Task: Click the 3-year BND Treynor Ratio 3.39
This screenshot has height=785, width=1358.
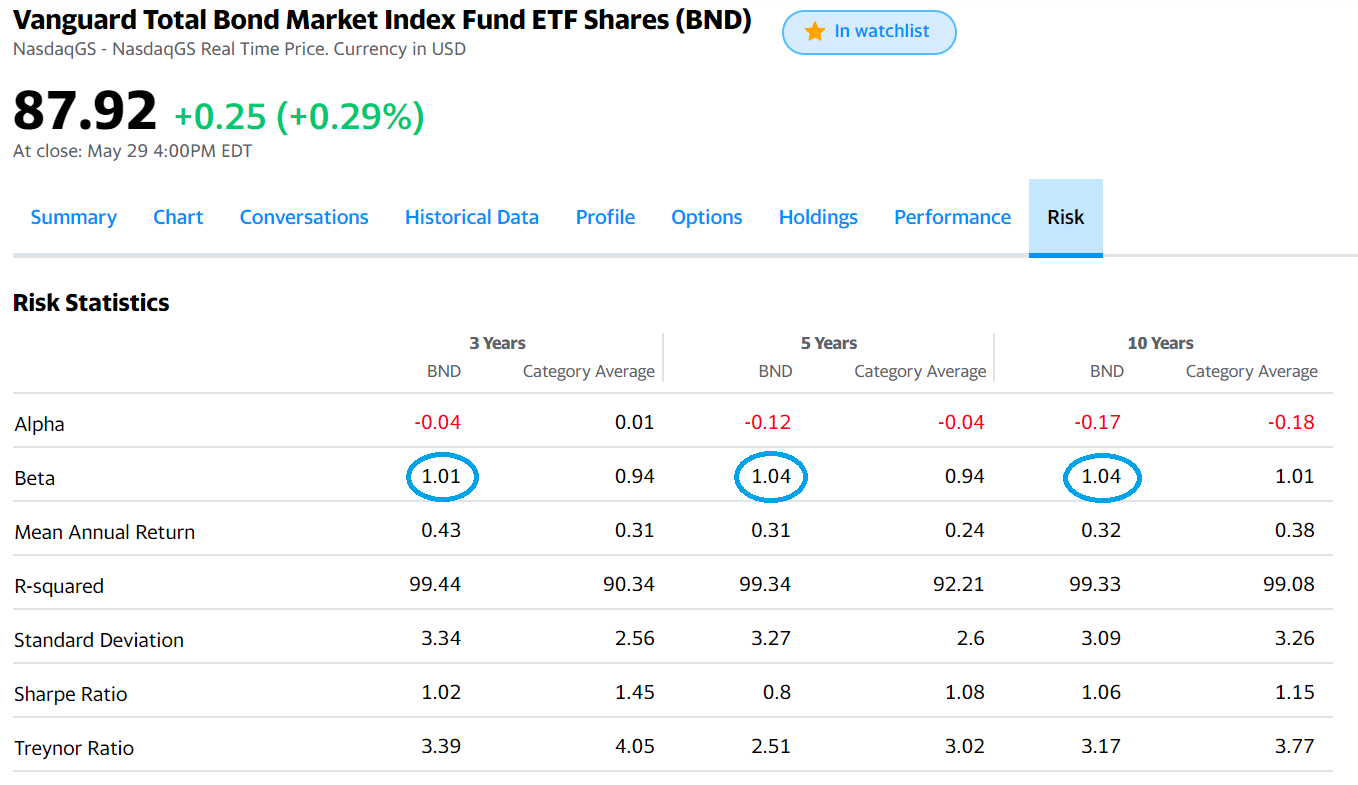Action: click(x=441, y=746)
